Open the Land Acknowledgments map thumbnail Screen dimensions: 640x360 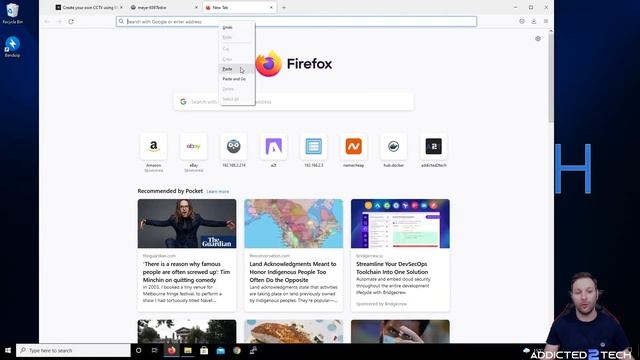click(x=293, y=224)
